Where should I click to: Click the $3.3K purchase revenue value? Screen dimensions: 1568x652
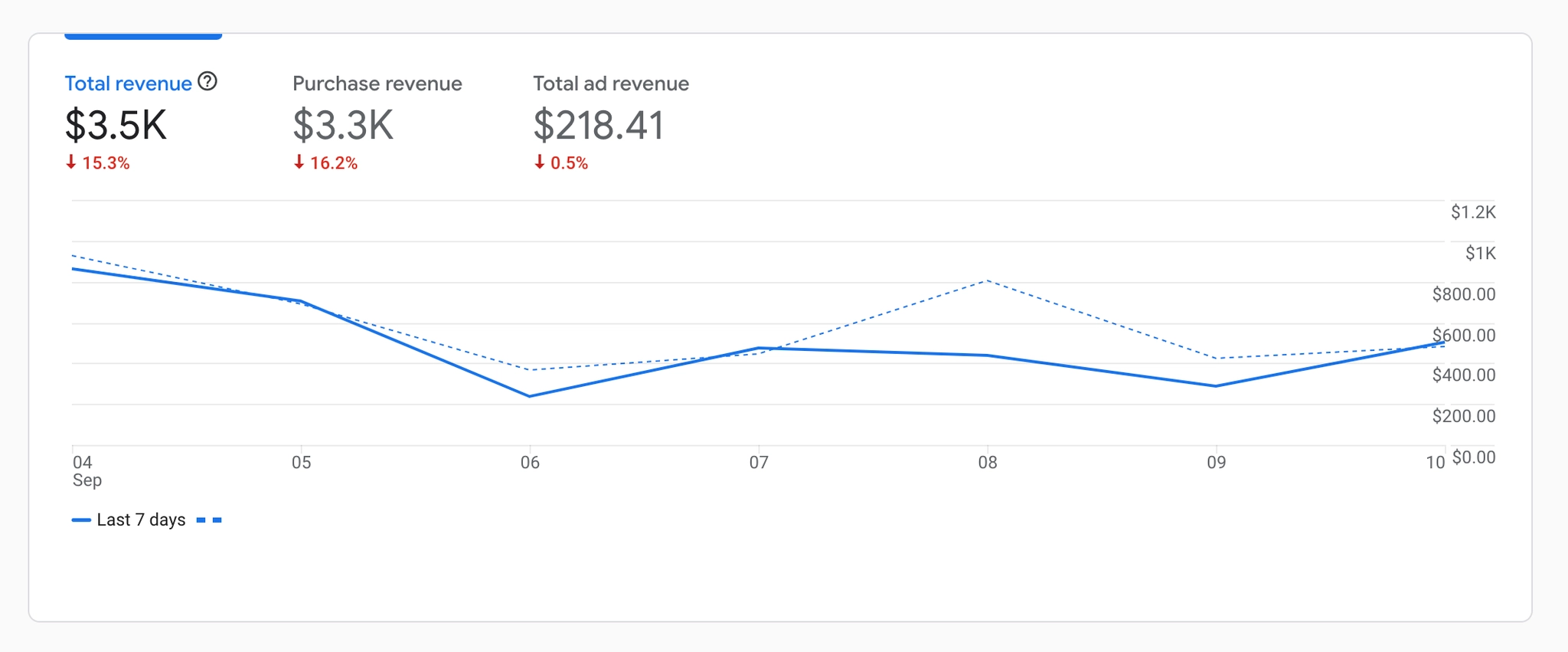coord(343,125)
